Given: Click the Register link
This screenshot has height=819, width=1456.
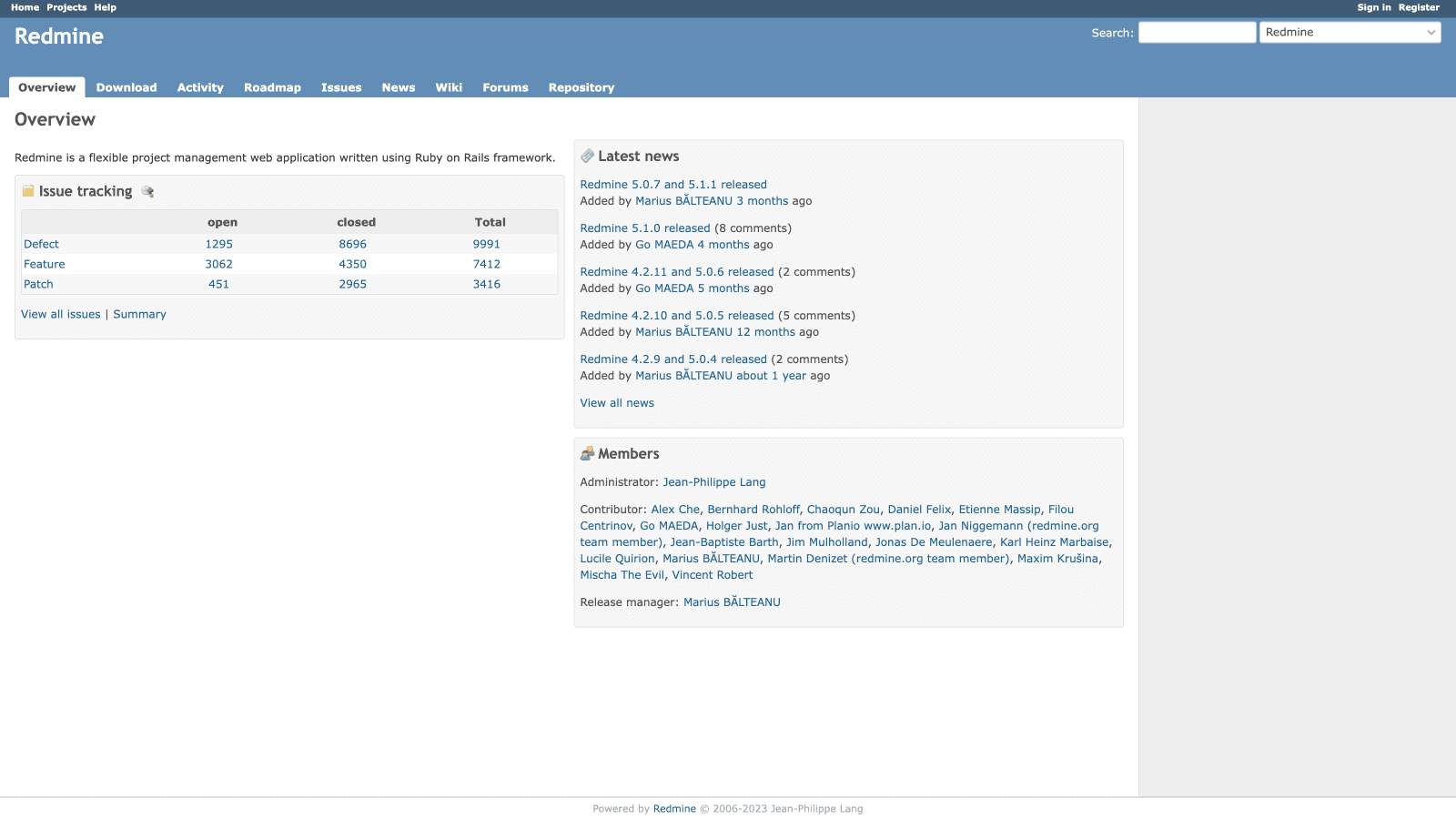Looking at the screenshot, I should point(1419,7).
